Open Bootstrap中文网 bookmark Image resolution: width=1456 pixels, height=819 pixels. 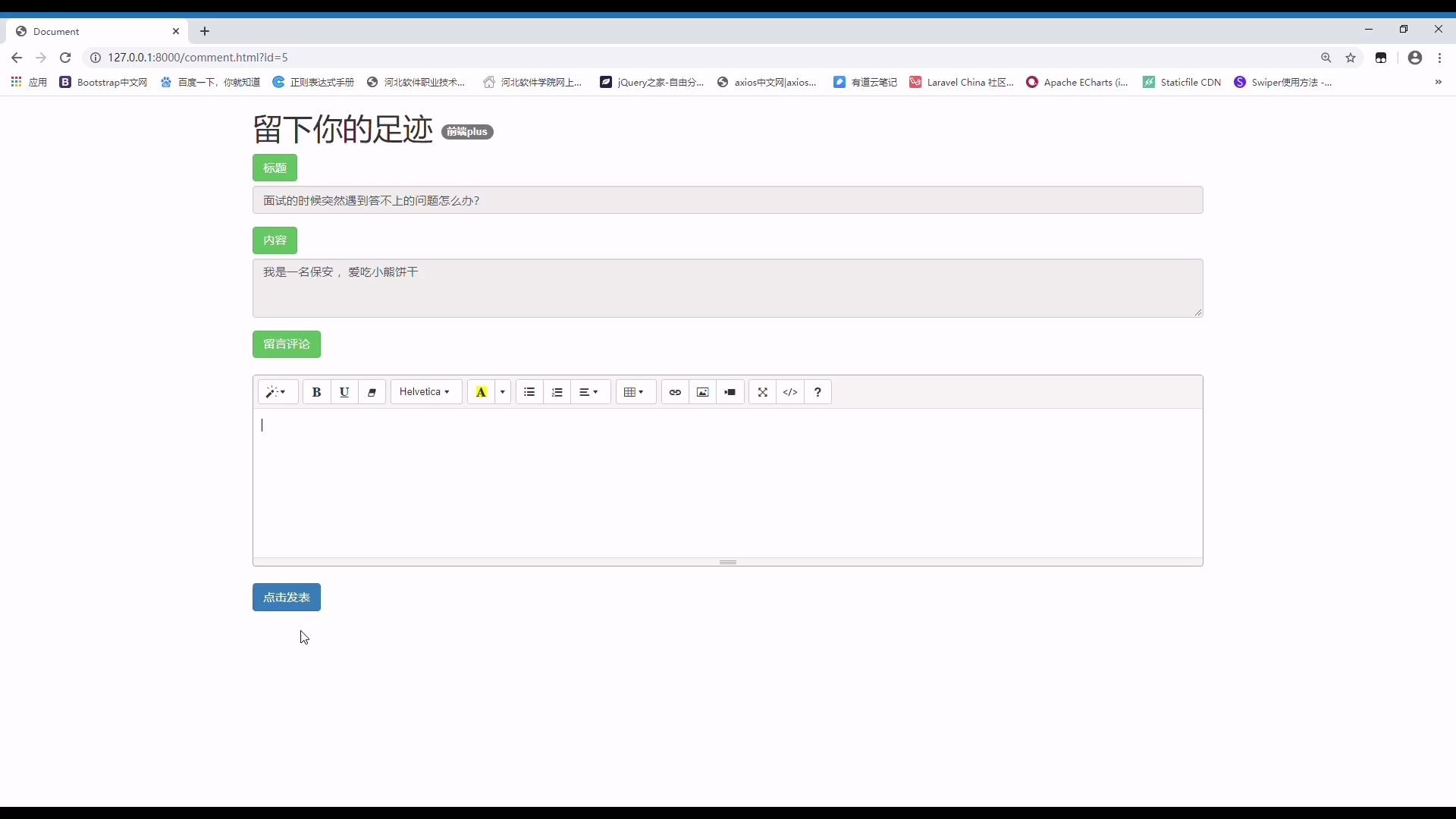pos(104,82)
